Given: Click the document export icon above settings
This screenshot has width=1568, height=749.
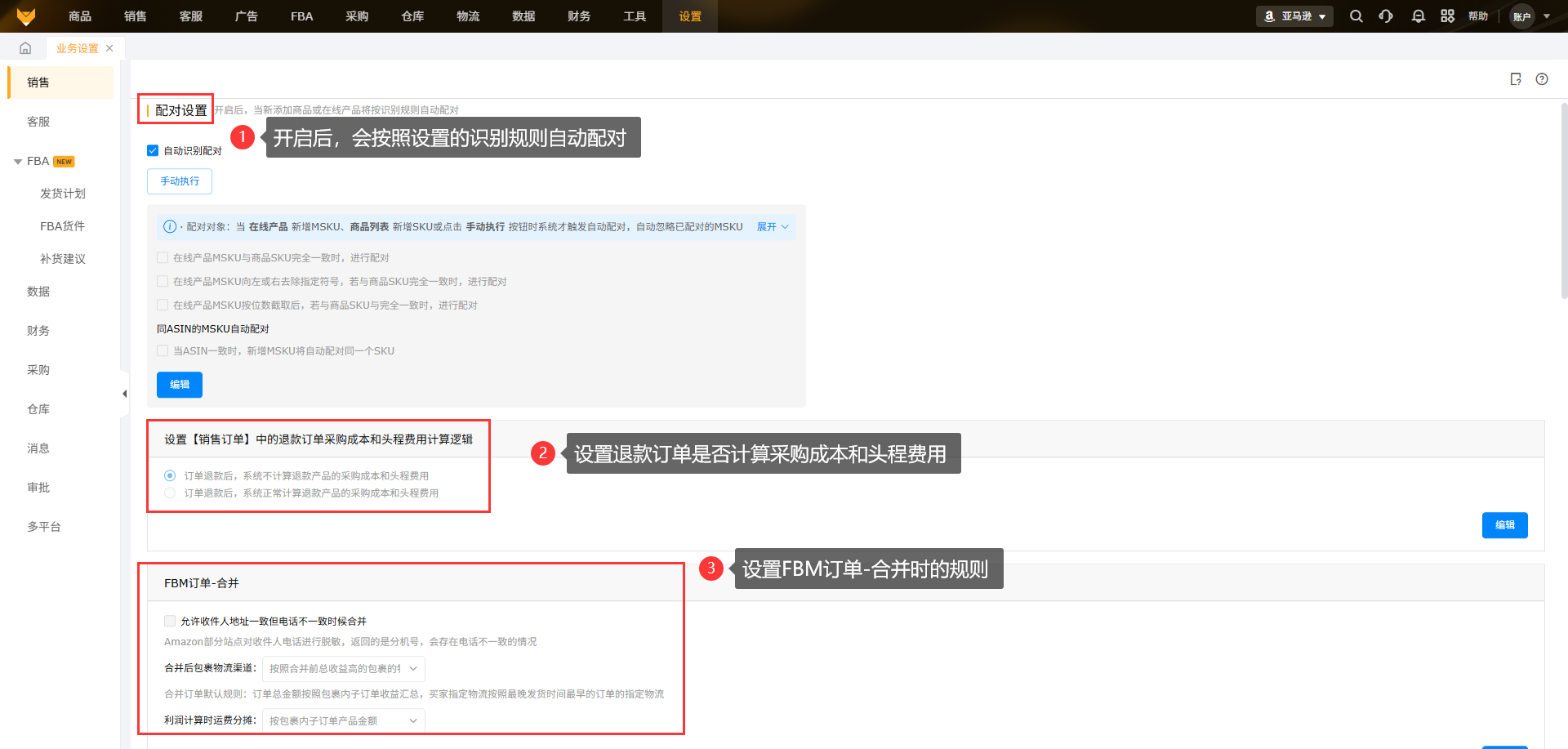Looking at the screenshot, I should coord(1516,79).
